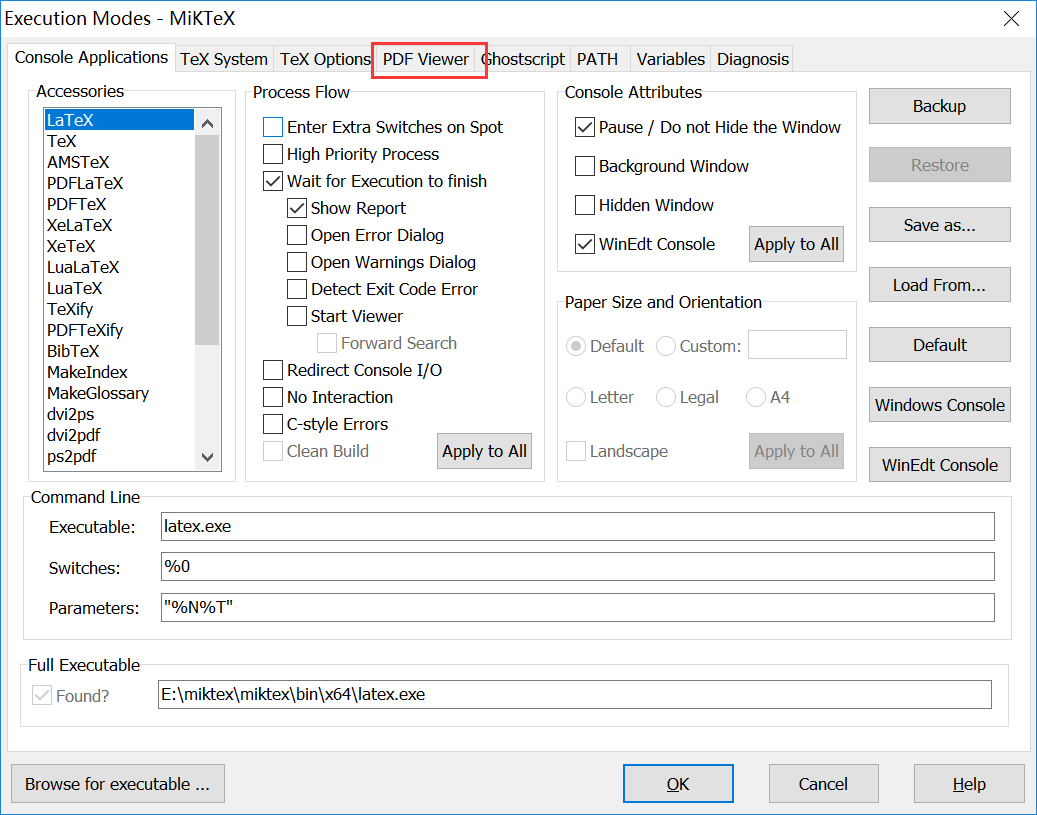Click the WinEdt Console button on the right
Viewport: 1037px width, 815px height.
pyautogui.click(x=939, y=465)
